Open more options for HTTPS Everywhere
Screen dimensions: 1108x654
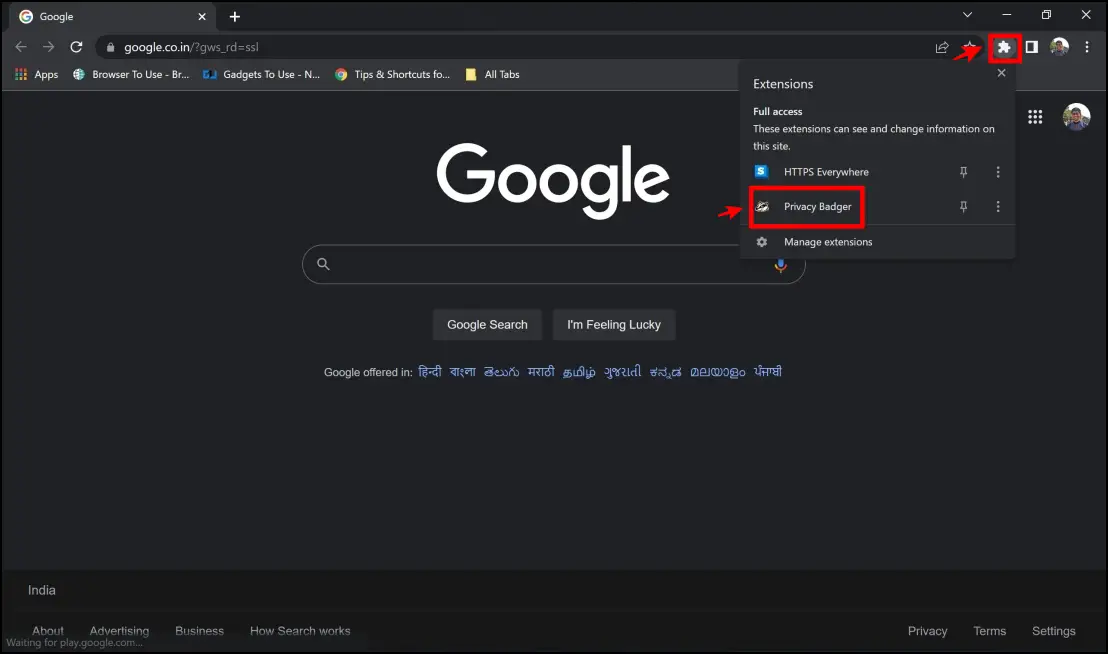998,172
